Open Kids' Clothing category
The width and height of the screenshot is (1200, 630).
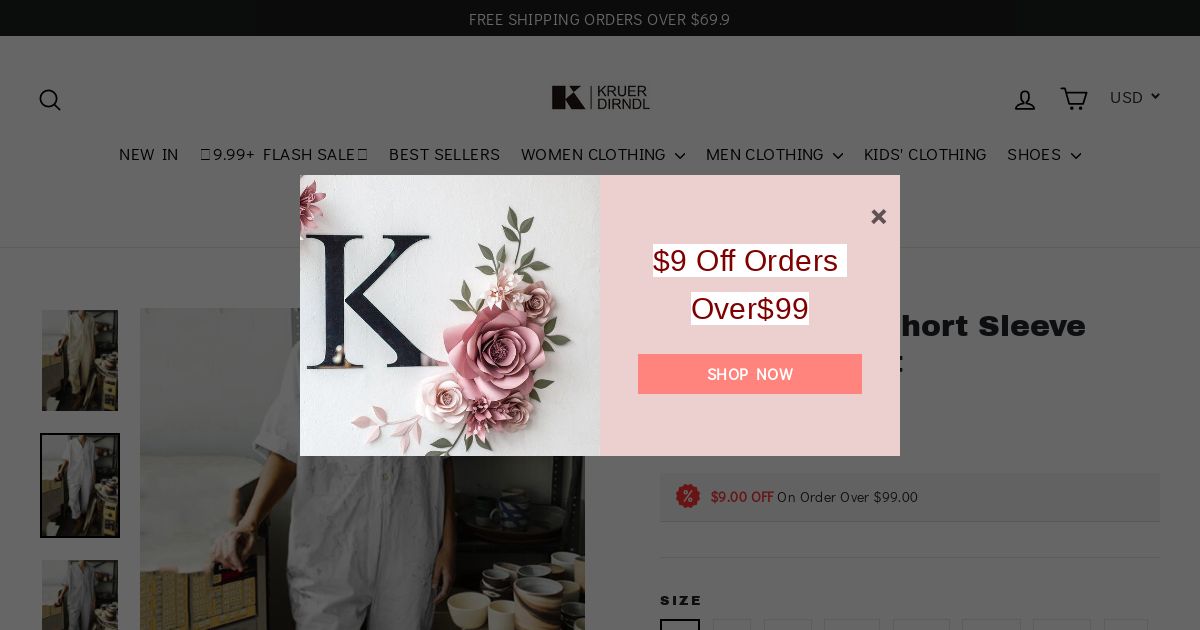point(925,155)
